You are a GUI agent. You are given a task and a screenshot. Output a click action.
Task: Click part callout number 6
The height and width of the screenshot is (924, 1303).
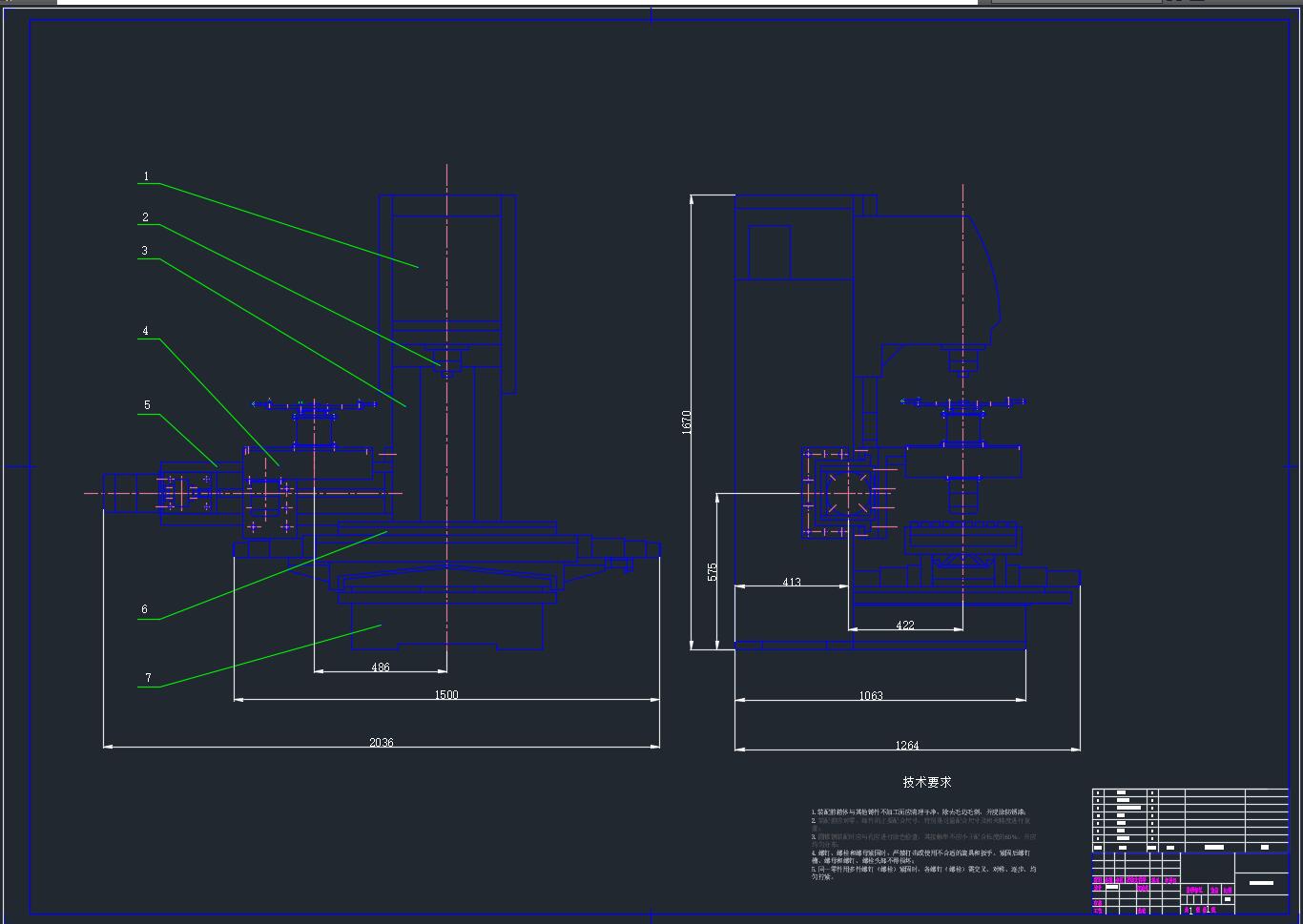coord(145,609)
